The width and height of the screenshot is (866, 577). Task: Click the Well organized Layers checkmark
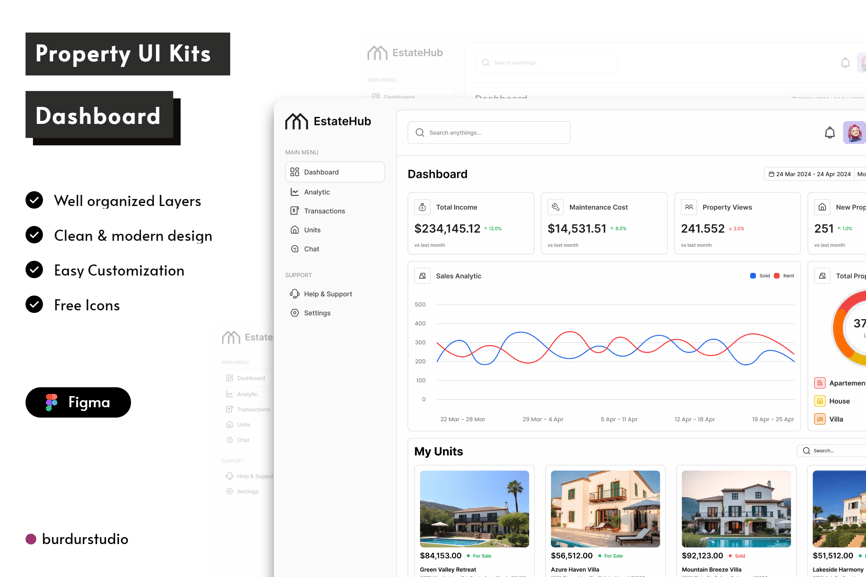click(34, 200)
